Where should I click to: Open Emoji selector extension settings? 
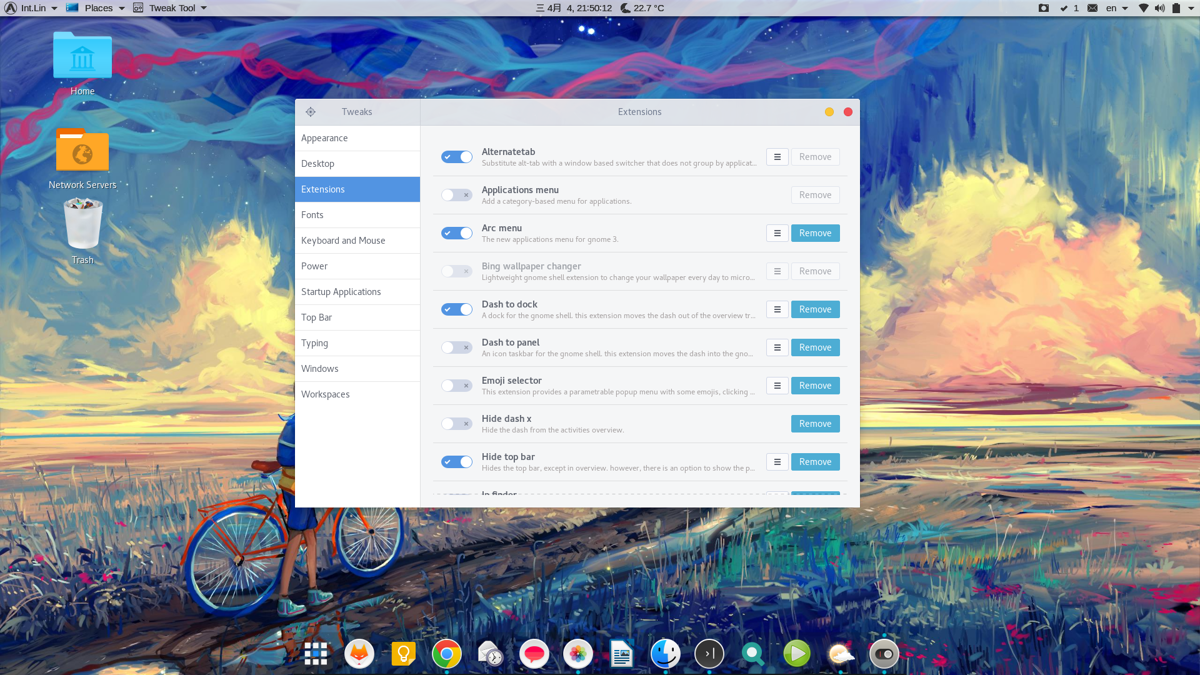(x=777, y=385)
